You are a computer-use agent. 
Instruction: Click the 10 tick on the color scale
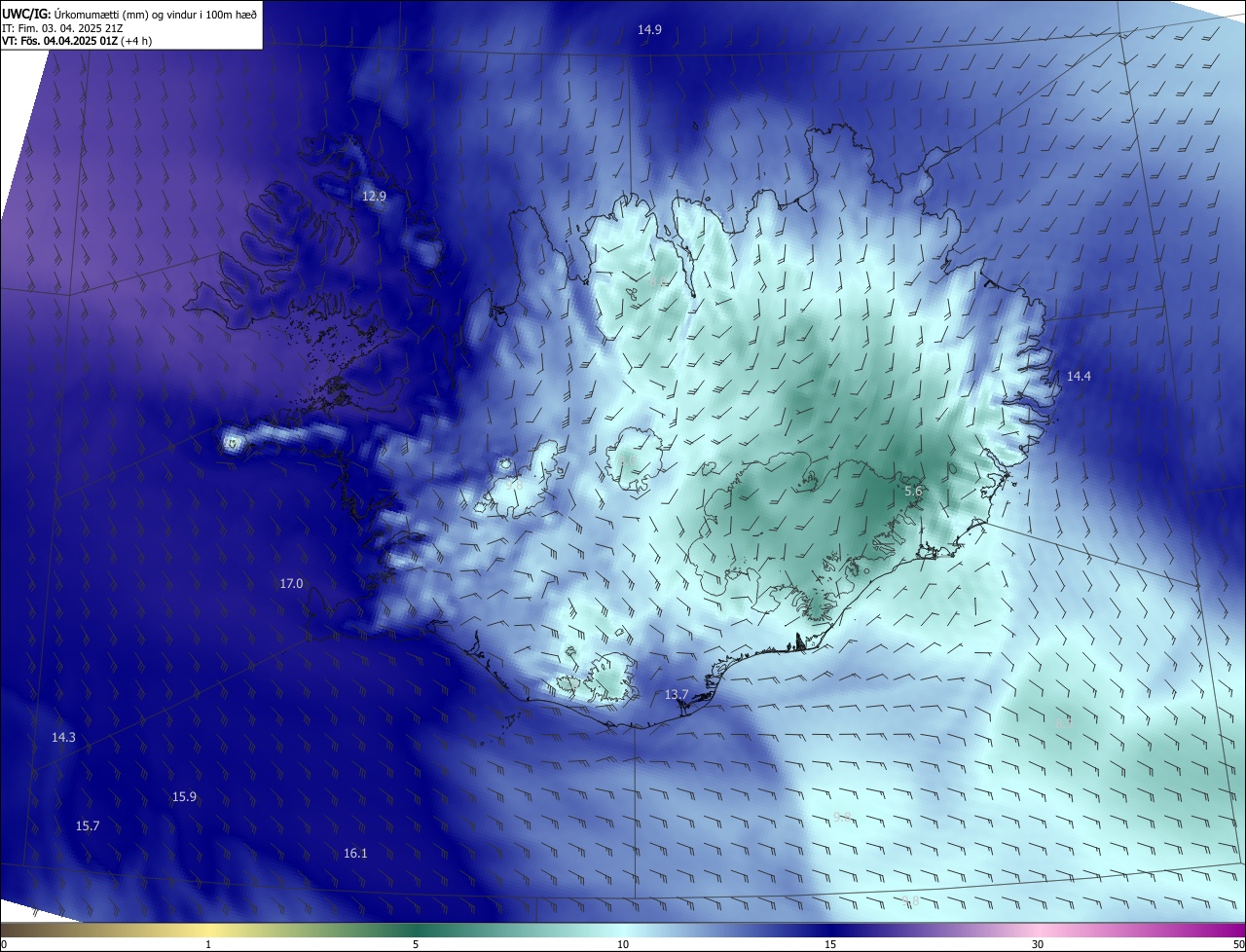[623, 944]
